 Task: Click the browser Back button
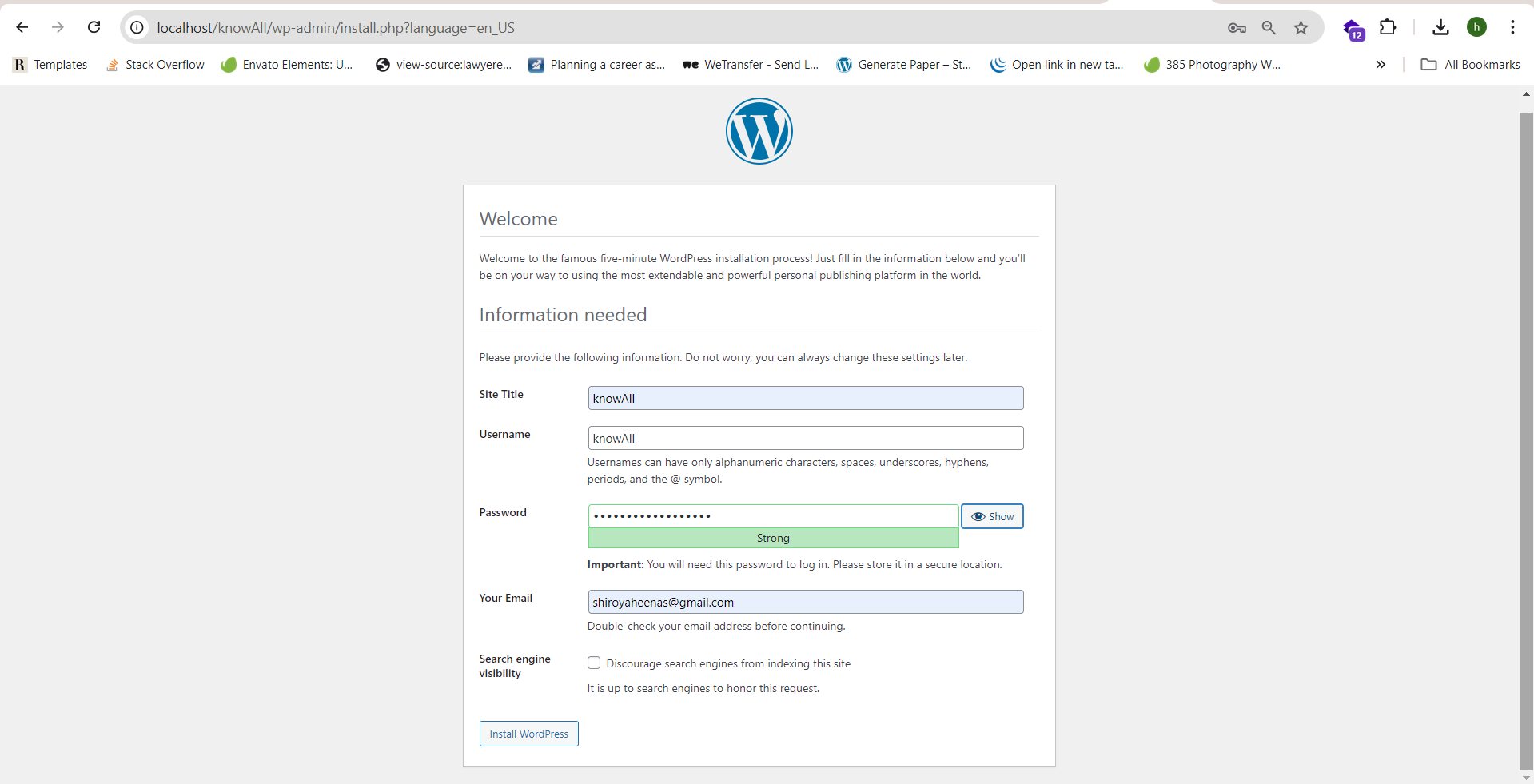(x=22, y=27)
